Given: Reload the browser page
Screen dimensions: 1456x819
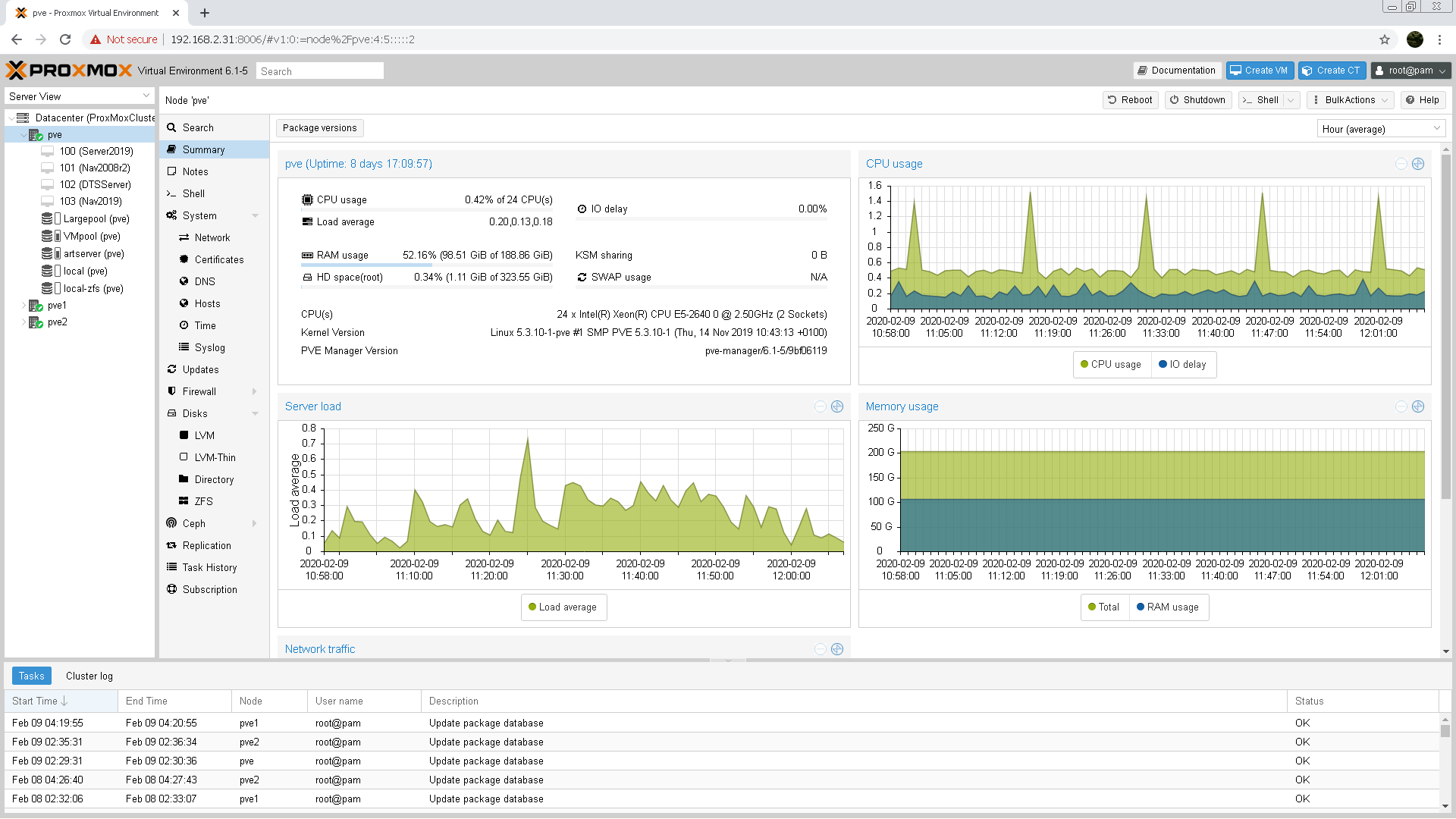Looking at the screenshot, I should tap(65, 39).
